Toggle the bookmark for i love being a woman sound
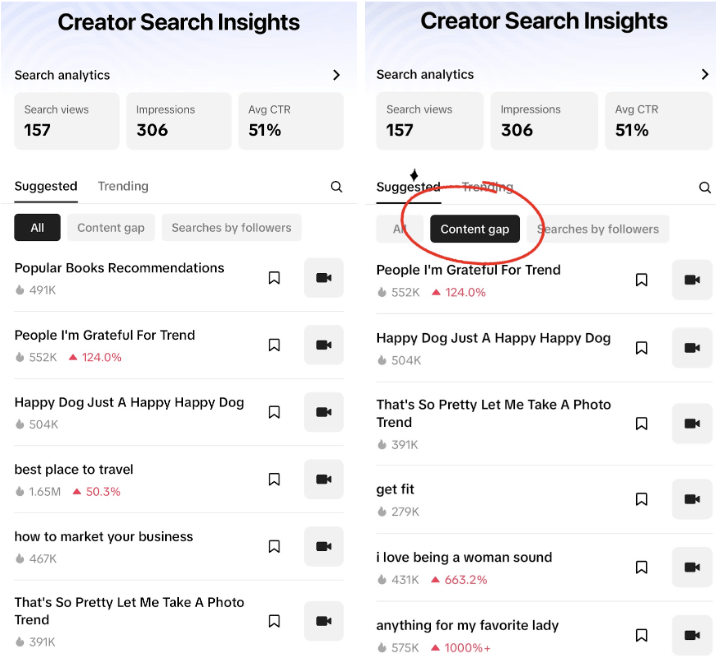The height and width of the screenshot is (662, 716). point(642,567)
